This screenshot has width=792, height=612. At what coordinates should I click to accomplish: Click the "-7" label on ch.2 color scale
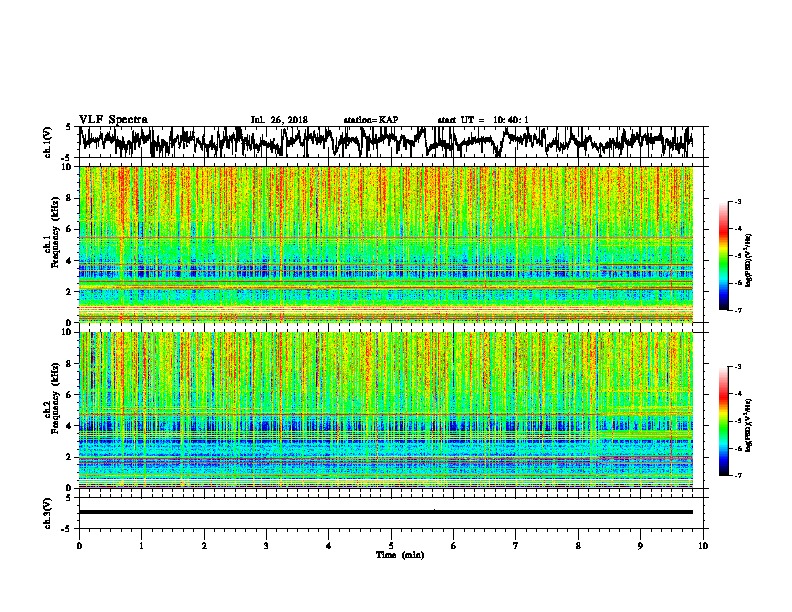point(738,475)
